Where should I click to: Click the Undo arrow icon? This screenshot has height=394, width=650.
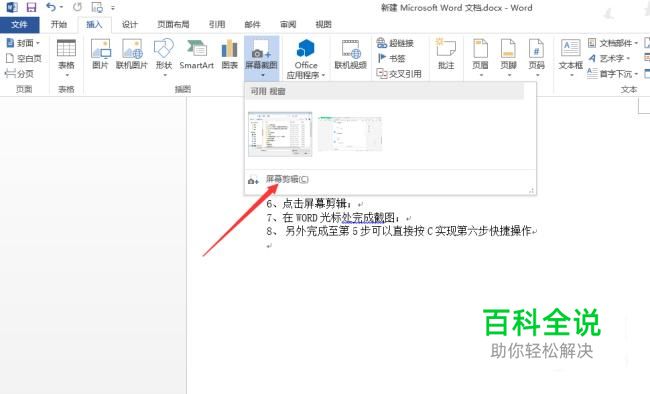tap(51, 7)
